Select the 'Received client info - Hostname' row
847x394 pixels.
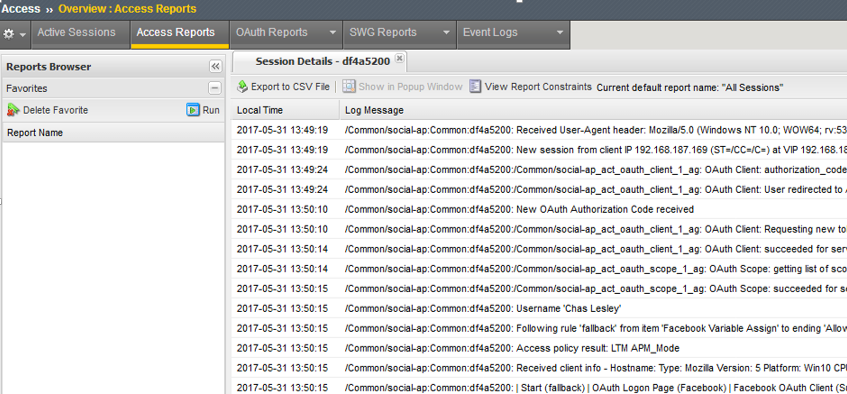(x=539, y=368)
